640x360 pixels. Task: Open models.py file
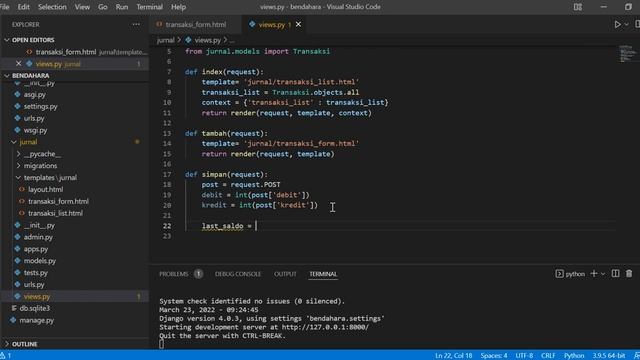40,261
